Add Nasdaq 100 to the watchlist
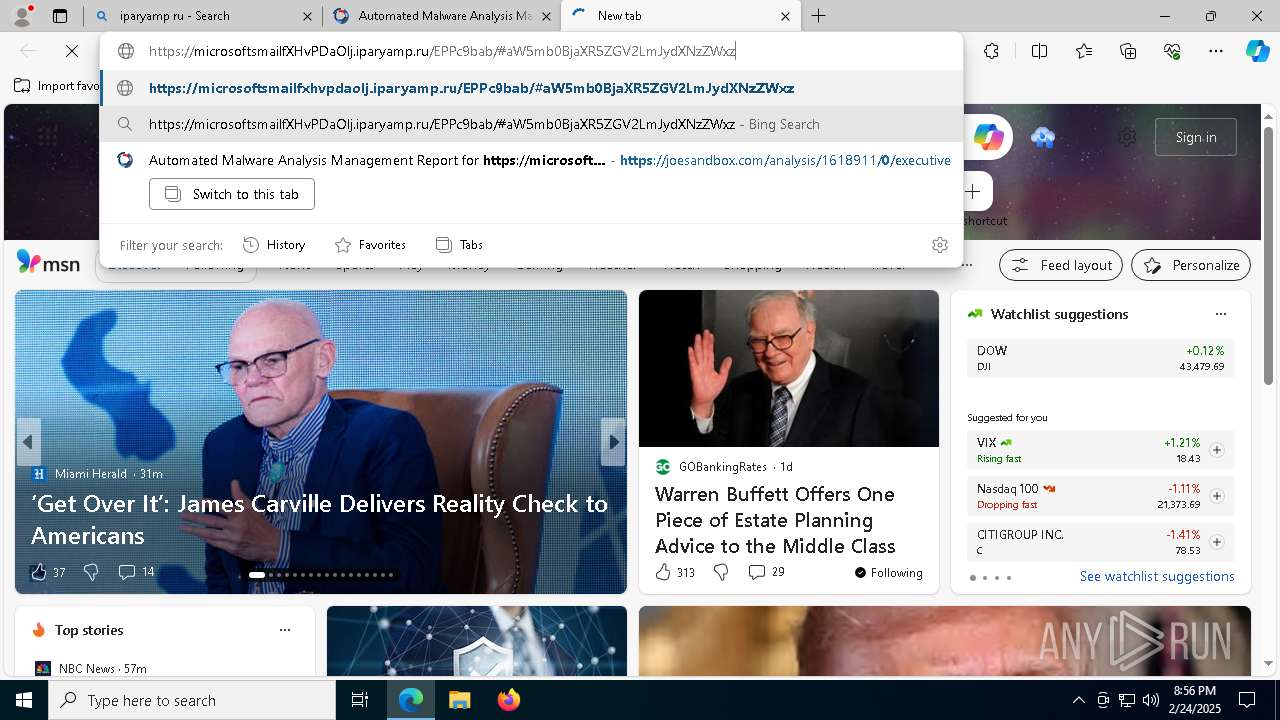1280x720 pixels. point(1216,496)
